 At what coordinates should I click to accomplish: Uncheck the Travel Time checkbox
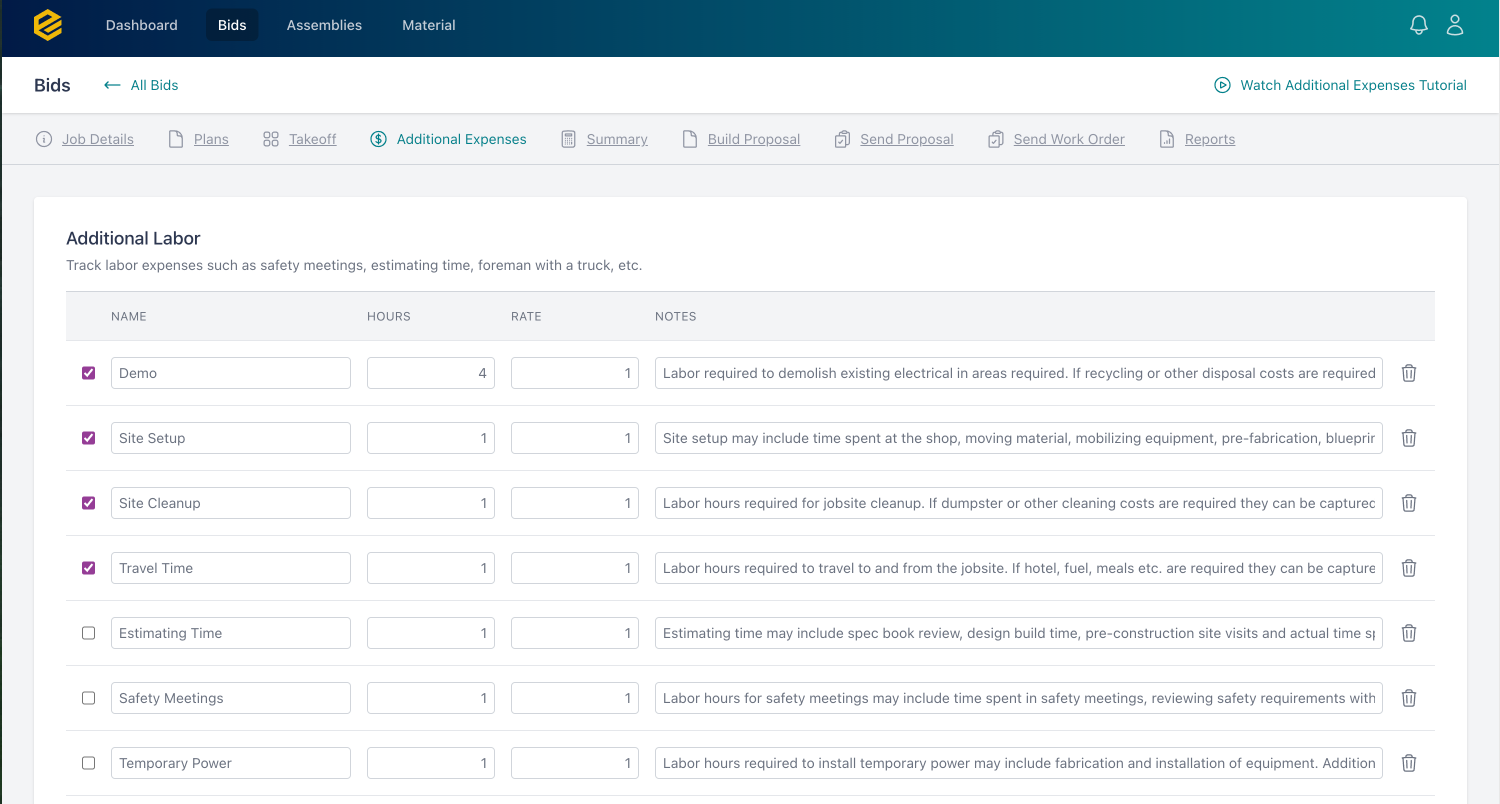(89, 568)
